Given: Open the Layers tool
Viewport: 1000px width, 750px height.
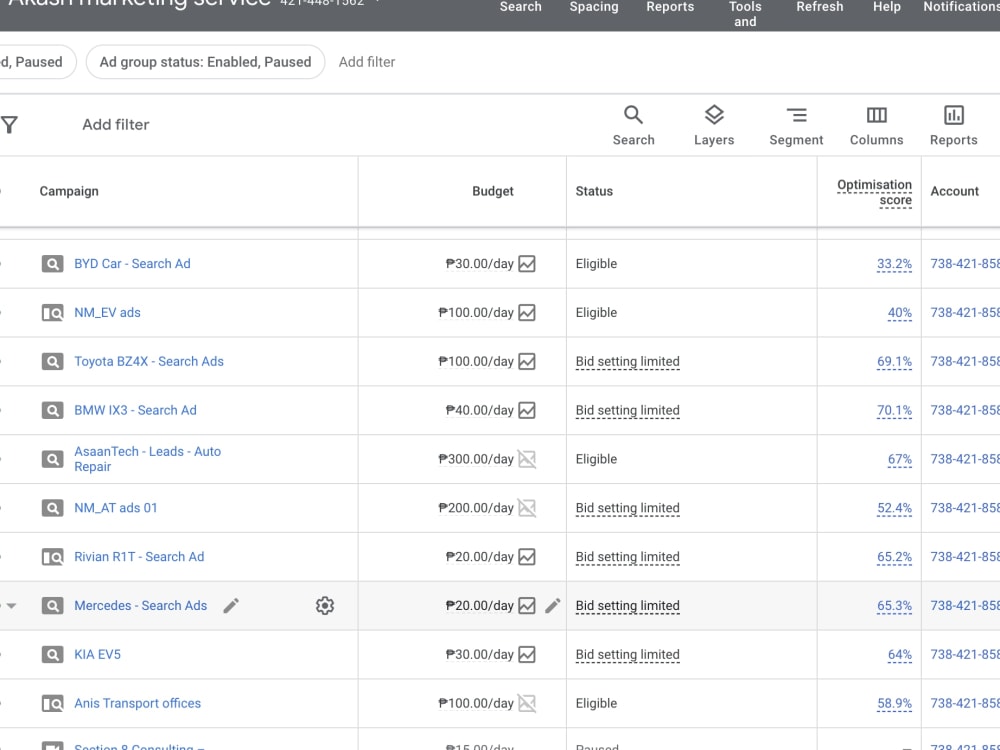Looking at the screenshot, I should (714, 125).
